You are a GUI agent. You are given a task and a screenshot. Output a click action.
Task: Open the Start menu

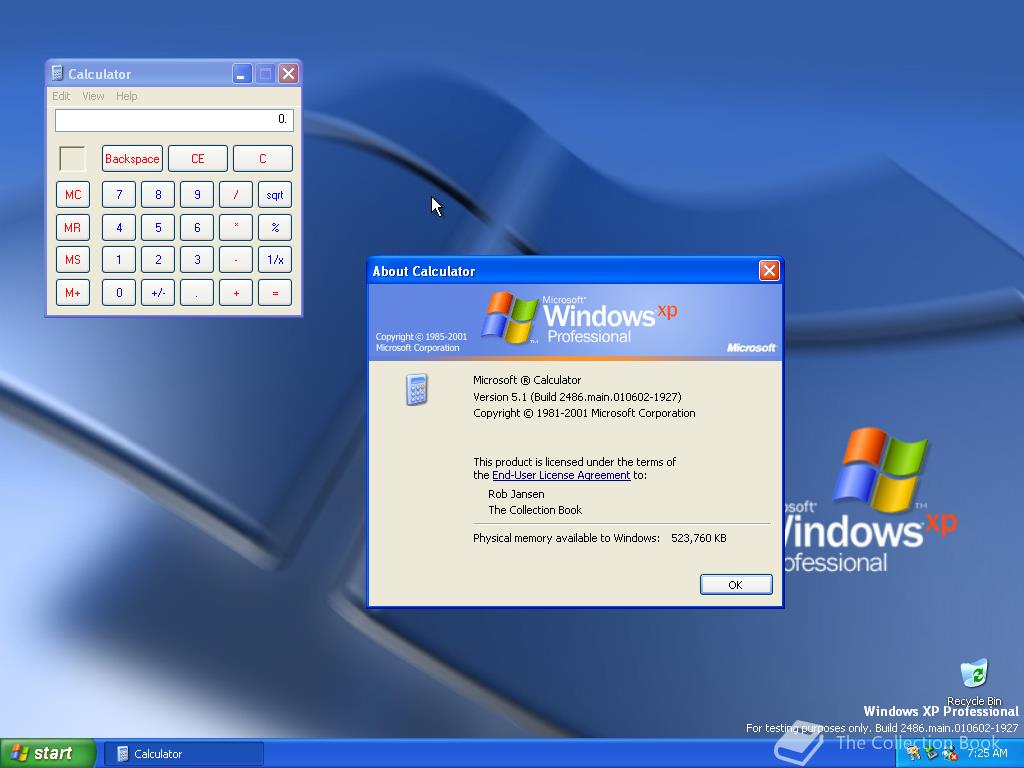click(47, 753)
